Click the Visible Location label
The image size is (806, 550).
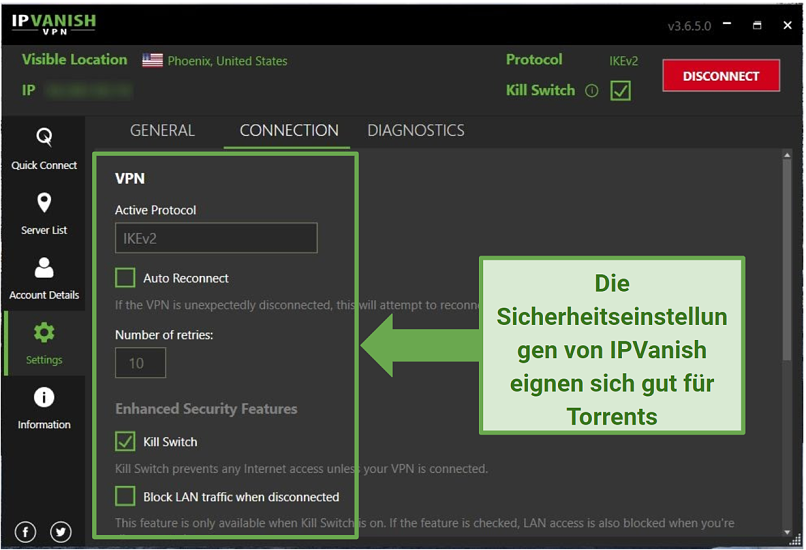point(75,60)
